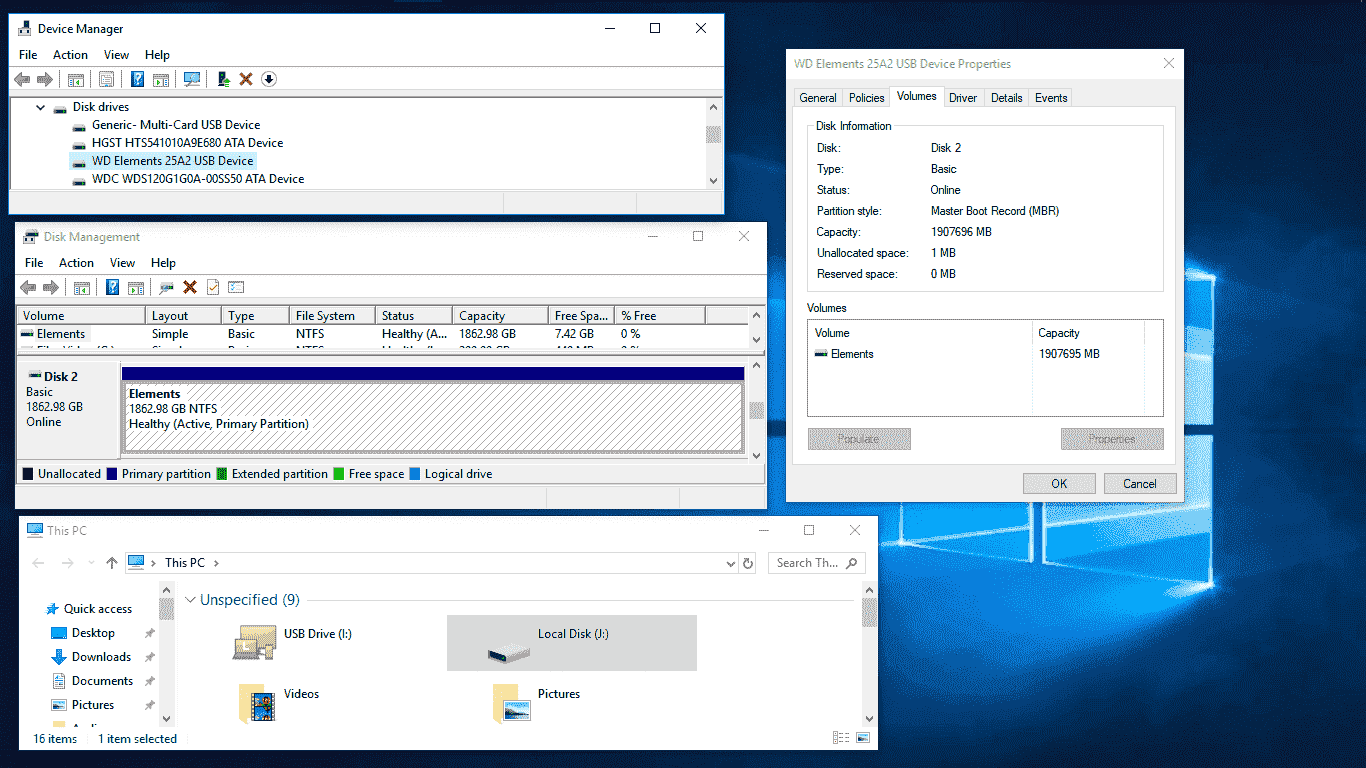Click Device Manager tree scrollbar down arrow
The width and height of the screenshot is (1366, 768).
point(713,180)
